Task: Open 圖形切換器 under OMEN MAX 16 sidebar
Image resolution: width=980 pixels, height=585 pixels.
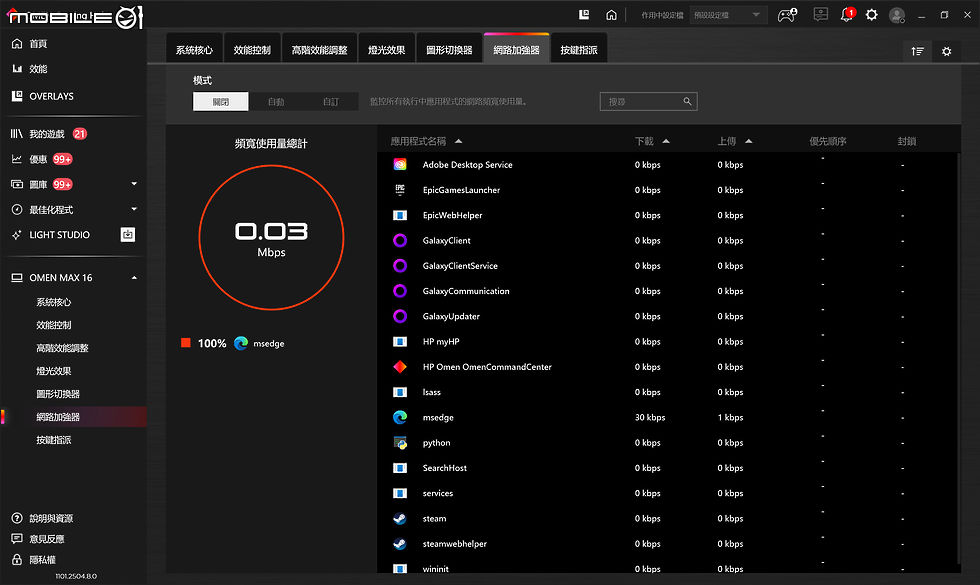Action: 58,394
